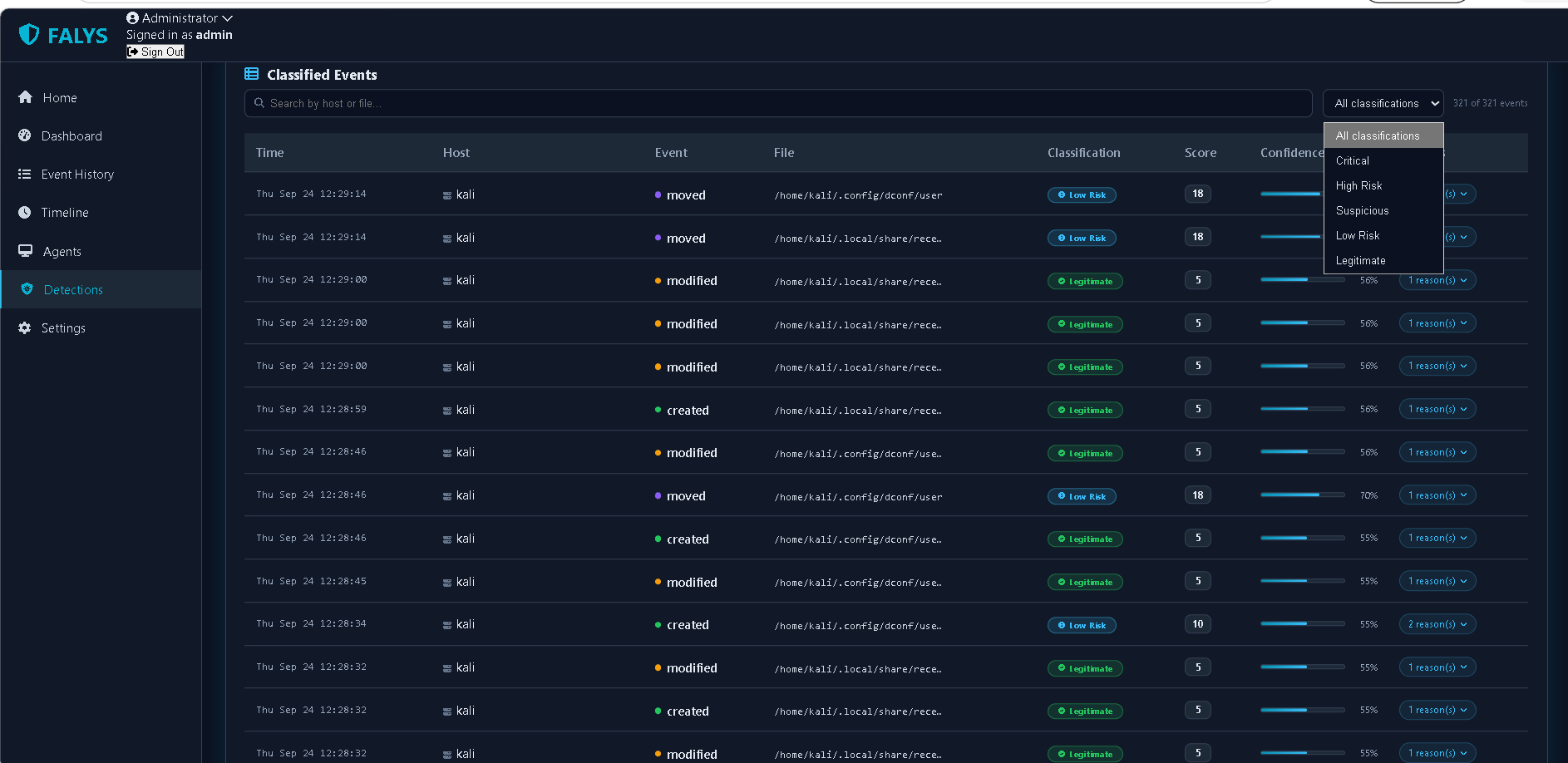Click file path /home/kali/.config/dconf/user at 12:28:46
Screen dimensions: 1568x763
coord(858,497)
